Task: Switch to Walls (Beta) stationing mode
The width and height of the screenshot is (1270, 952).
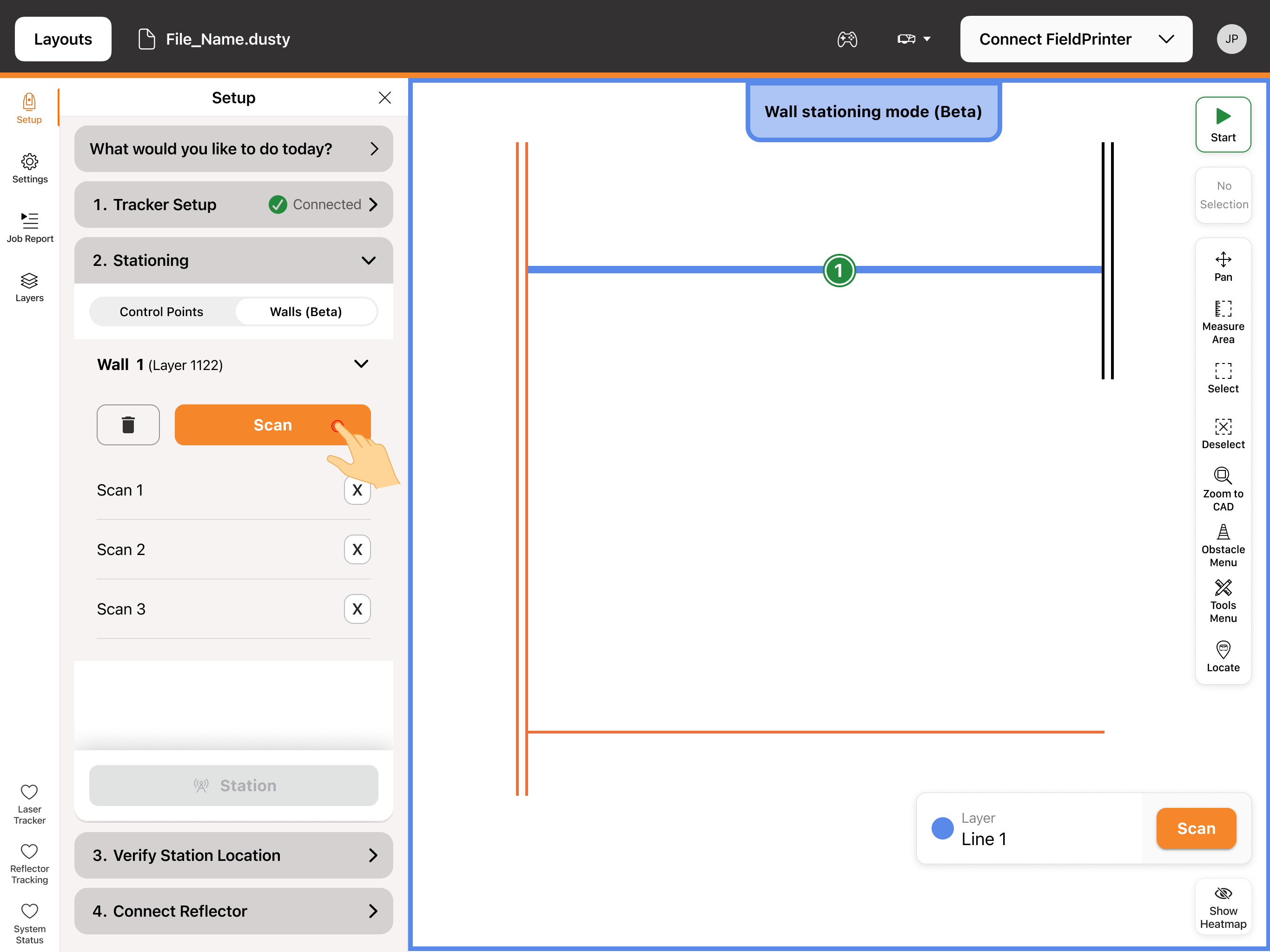Action: 306,312
